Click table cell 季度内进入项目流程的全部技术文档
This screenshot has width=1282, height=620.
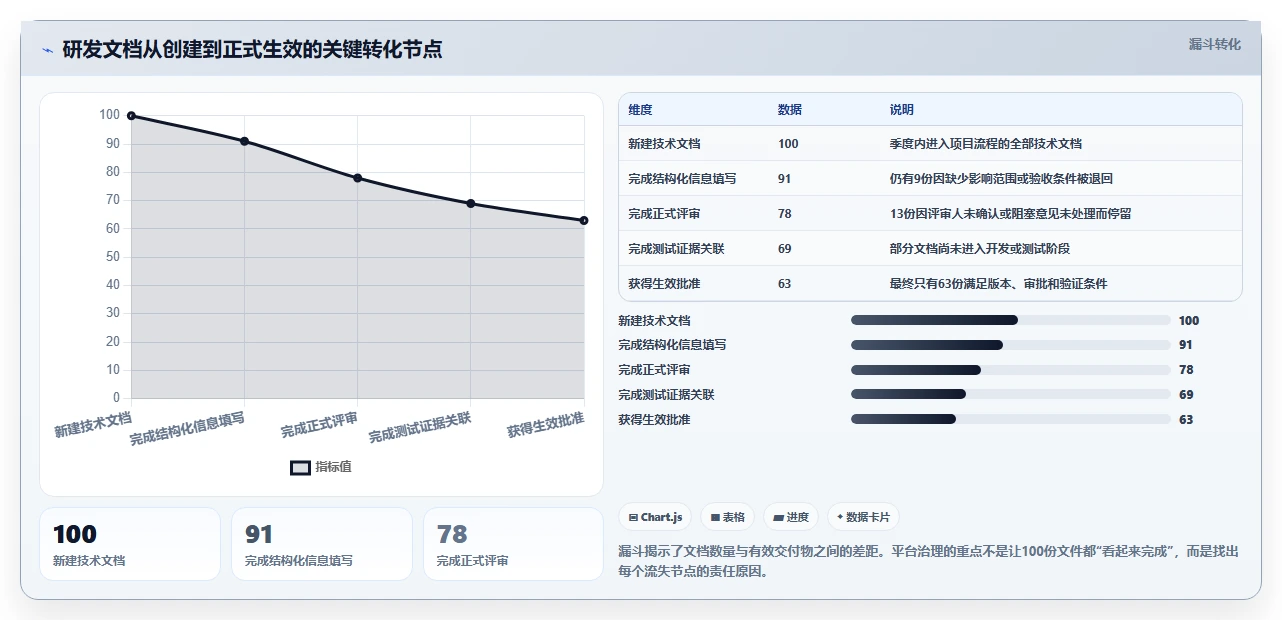tap(986, 144)
